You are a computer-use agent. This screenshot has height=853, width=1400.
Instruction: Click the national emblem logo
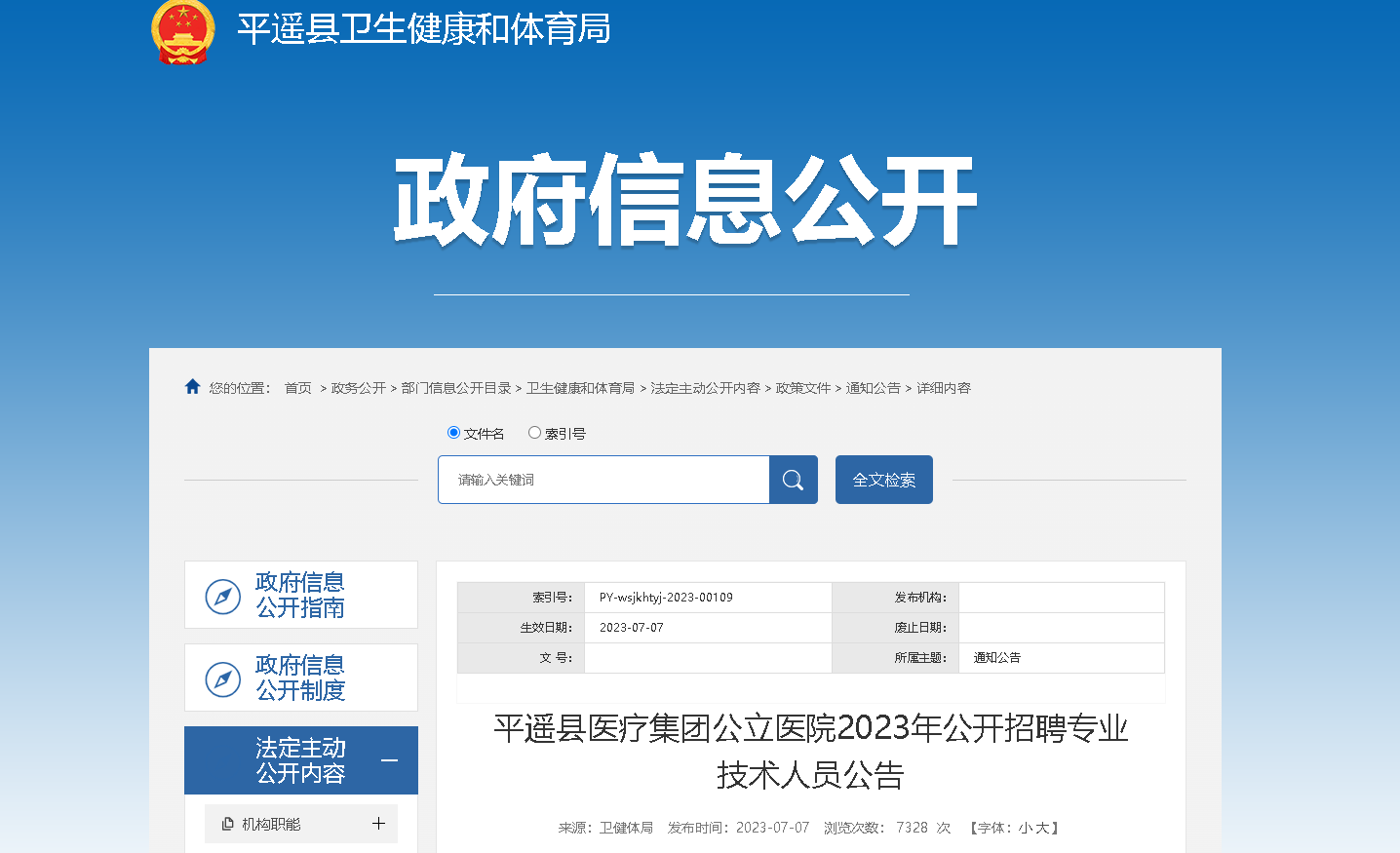tap(182, 31)
